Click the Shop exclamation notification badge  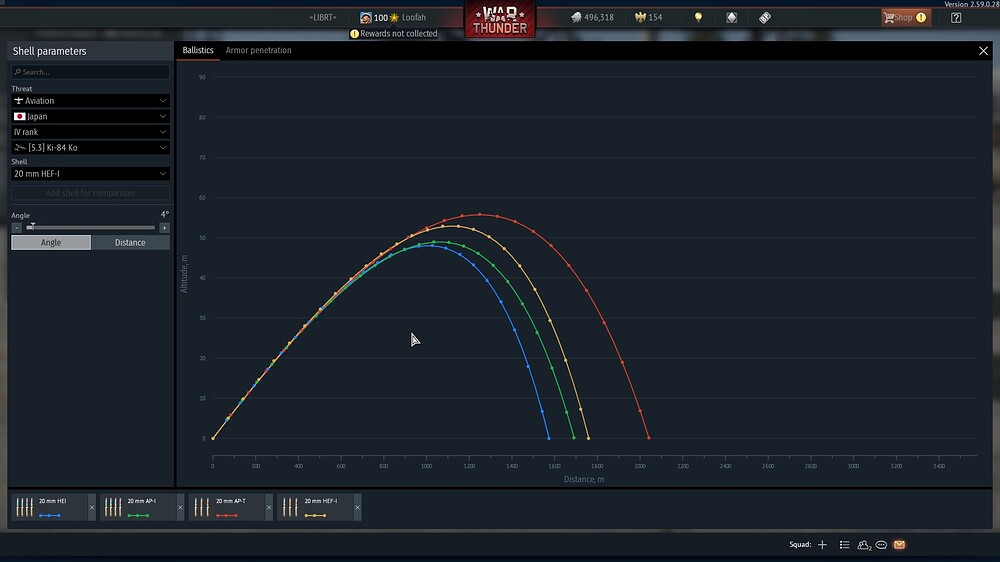coord(921,17)
